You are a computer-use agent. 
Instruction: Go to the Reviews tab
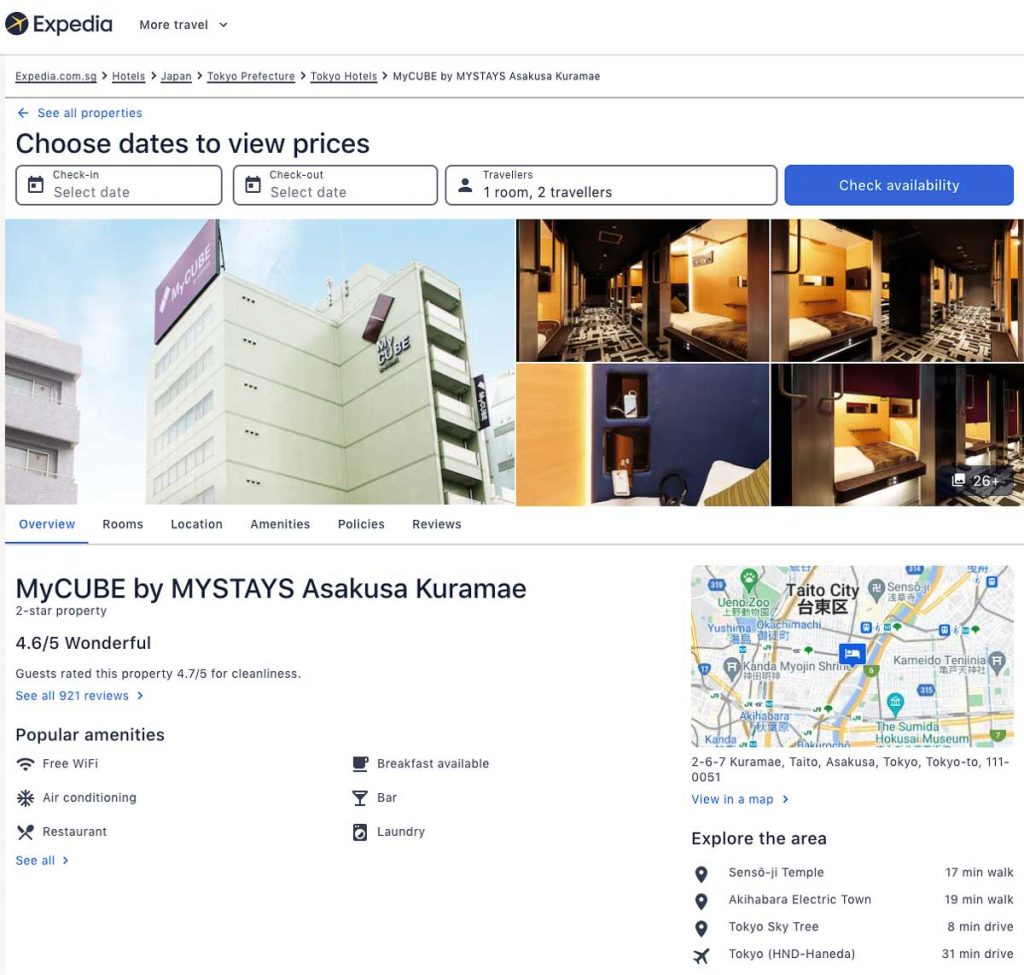pyautogui.click(x=437, y=524)
